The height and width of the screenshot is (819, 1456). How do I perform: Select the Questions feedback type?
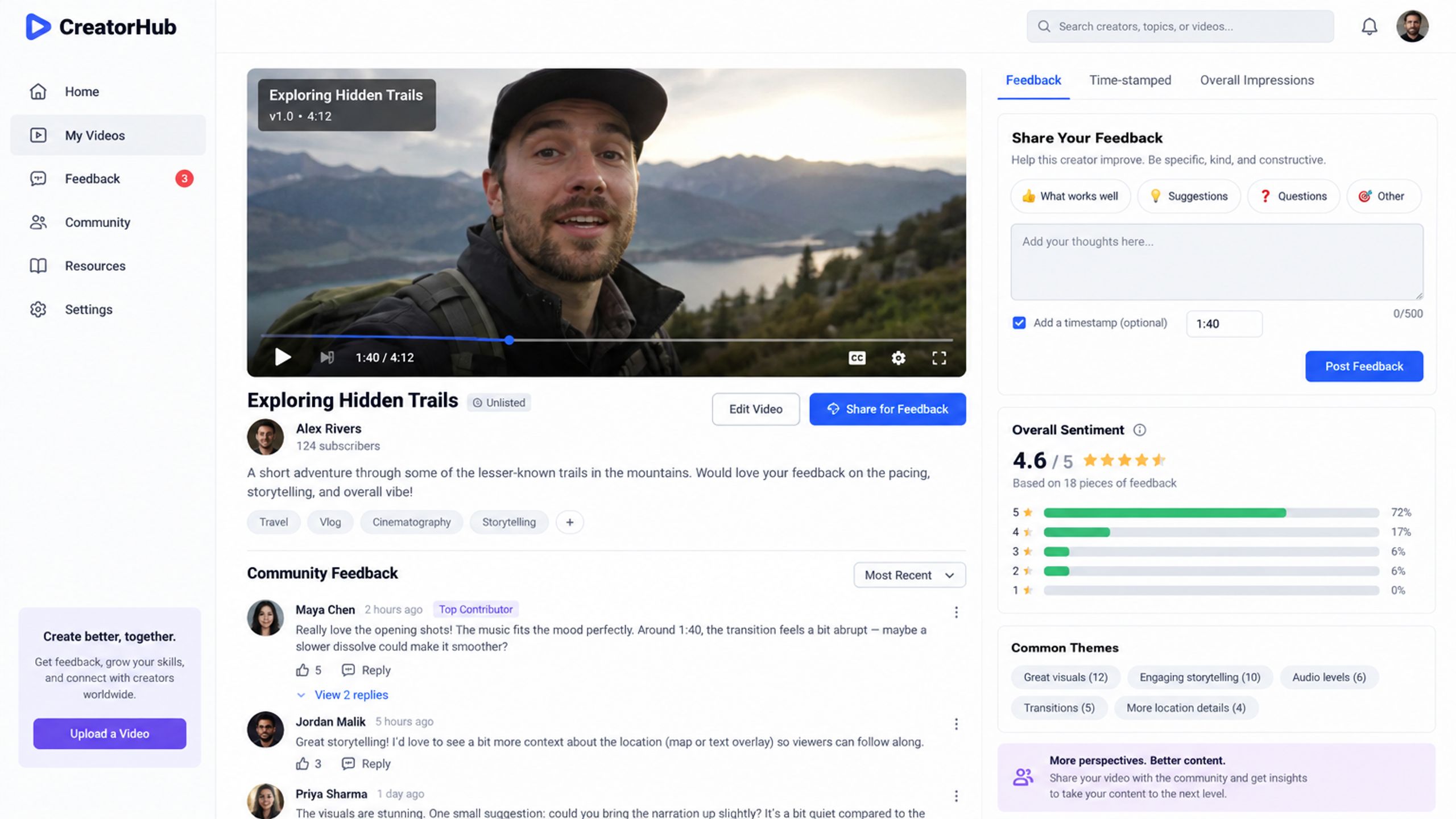1293,196
